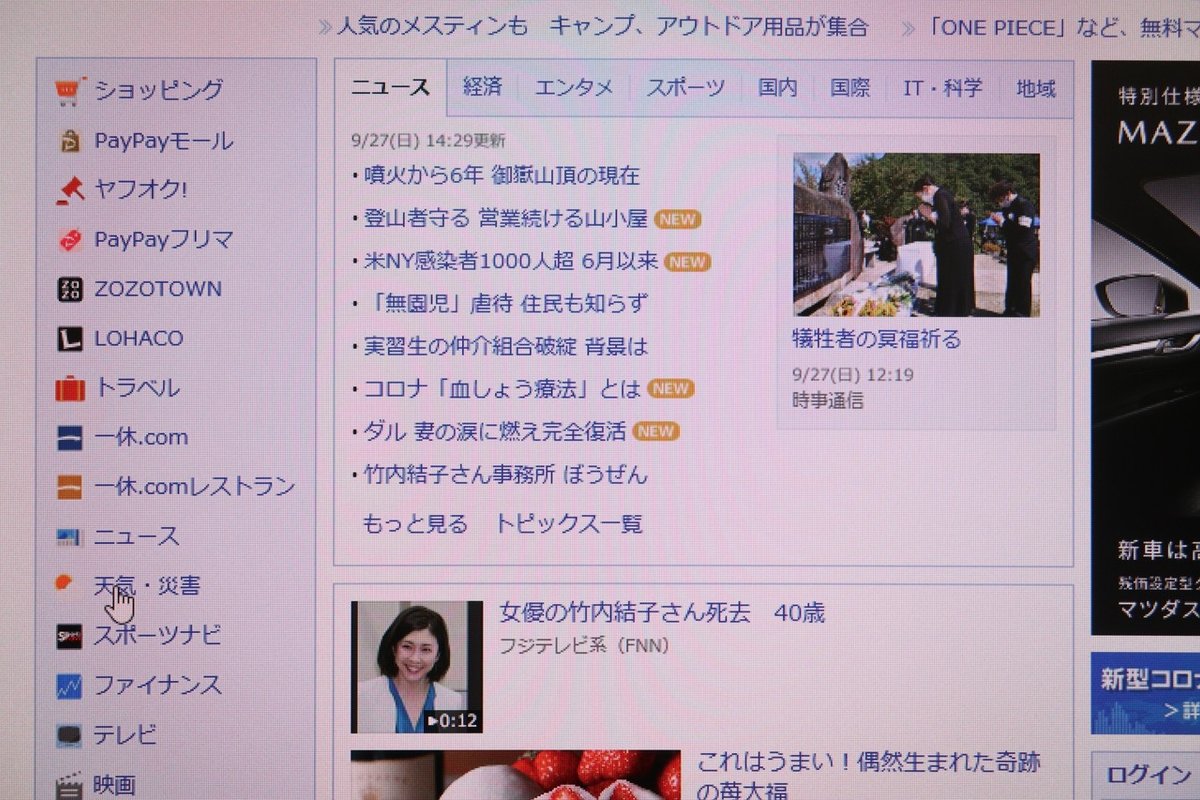
Task: Click the テレビ TV icon
Action: click(x=69, y=736)
